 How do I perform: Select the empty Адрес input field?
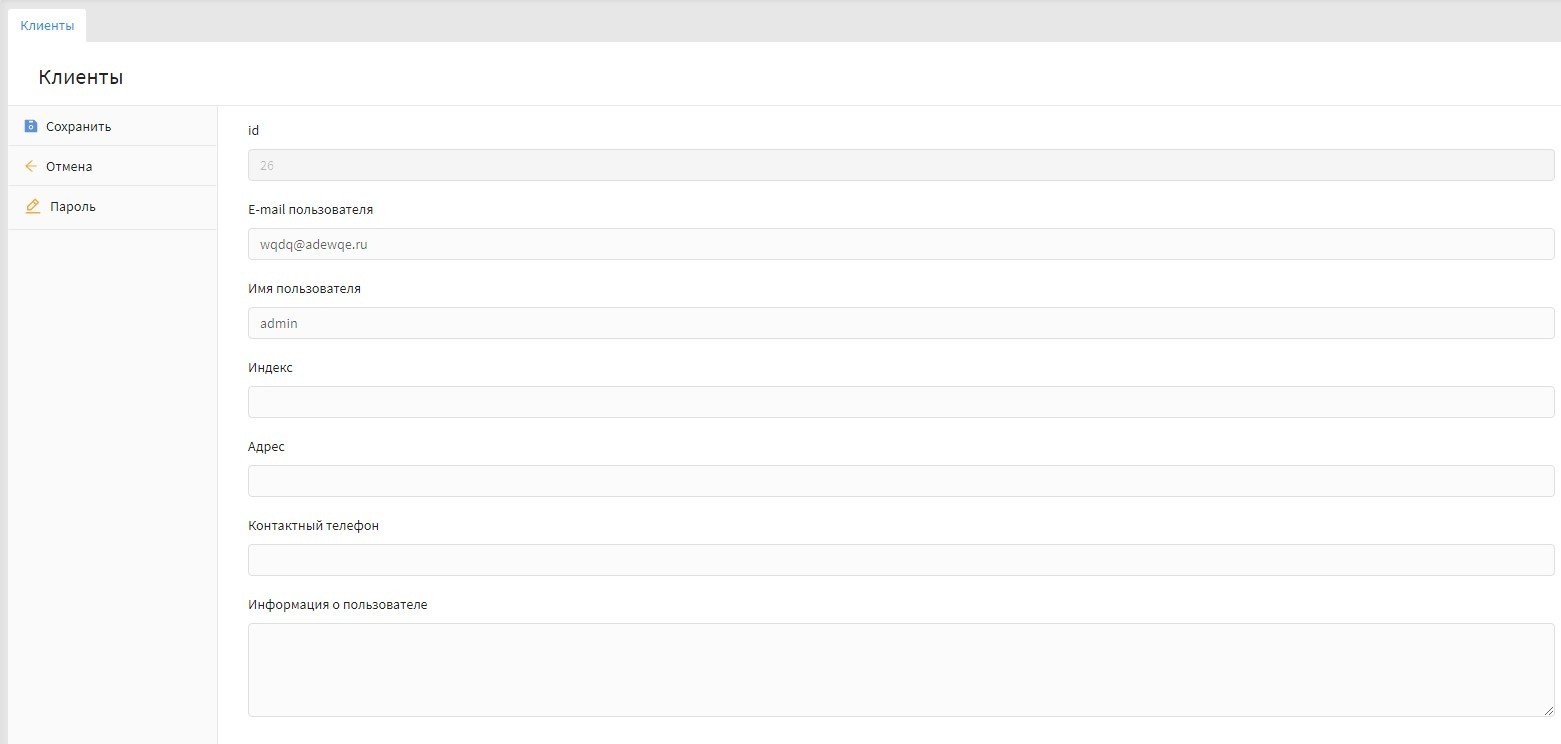pos(900,481)
